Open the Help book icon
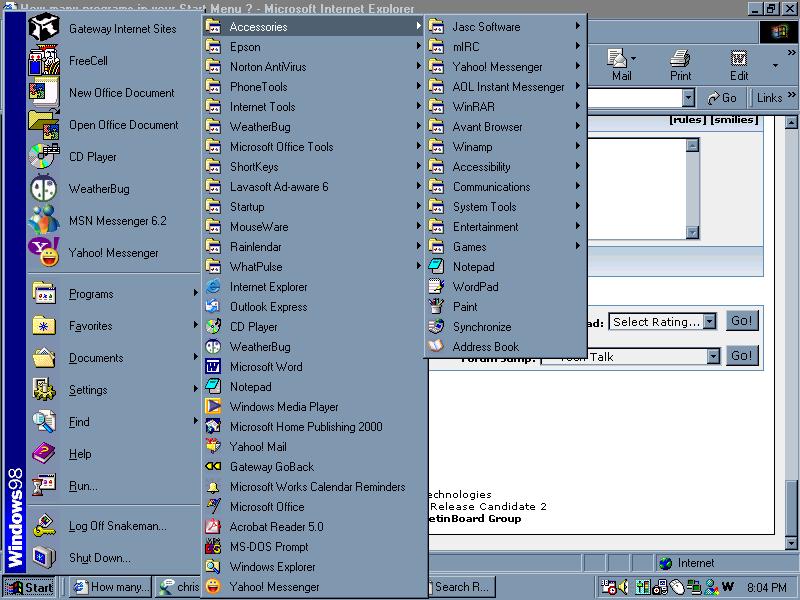This screenshot has width=800, height=600. tap(44, 454)
